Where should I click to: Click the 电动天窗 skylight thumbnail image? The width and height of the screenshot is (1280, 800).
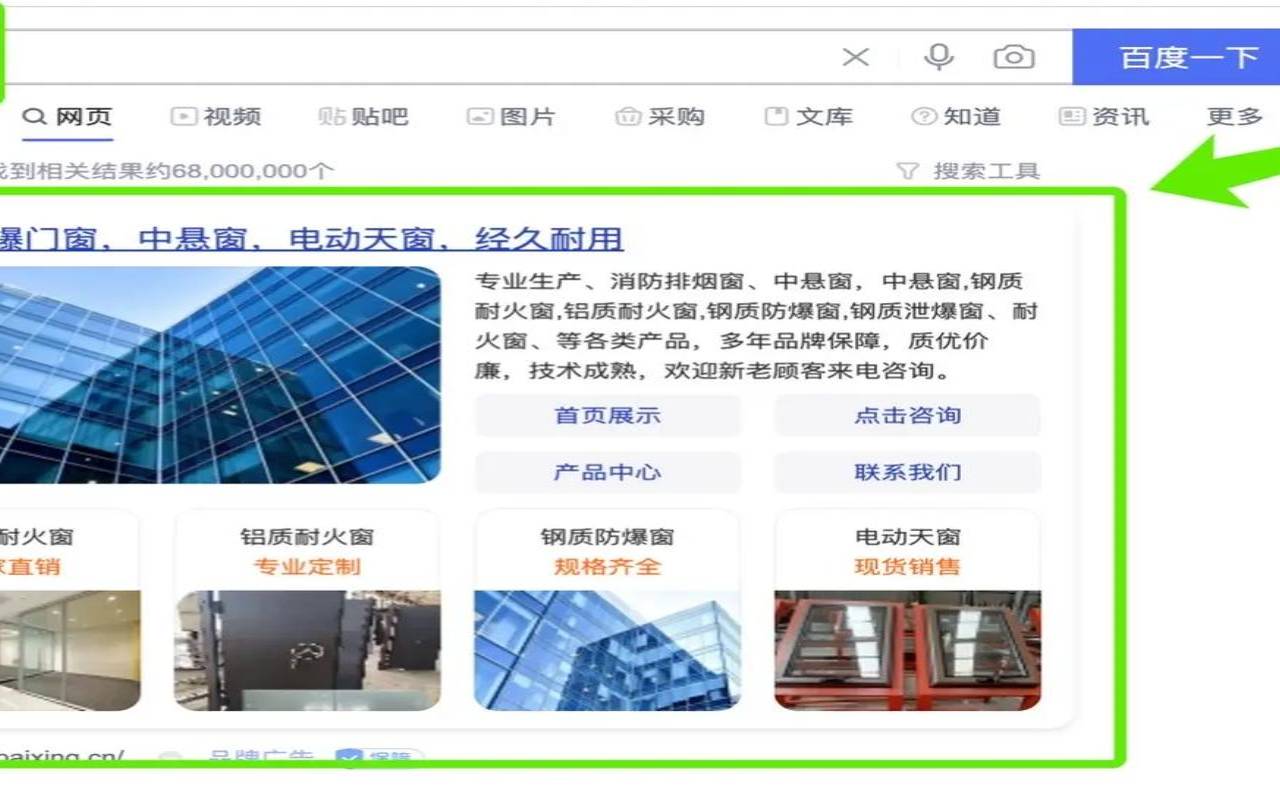(907, 650)
